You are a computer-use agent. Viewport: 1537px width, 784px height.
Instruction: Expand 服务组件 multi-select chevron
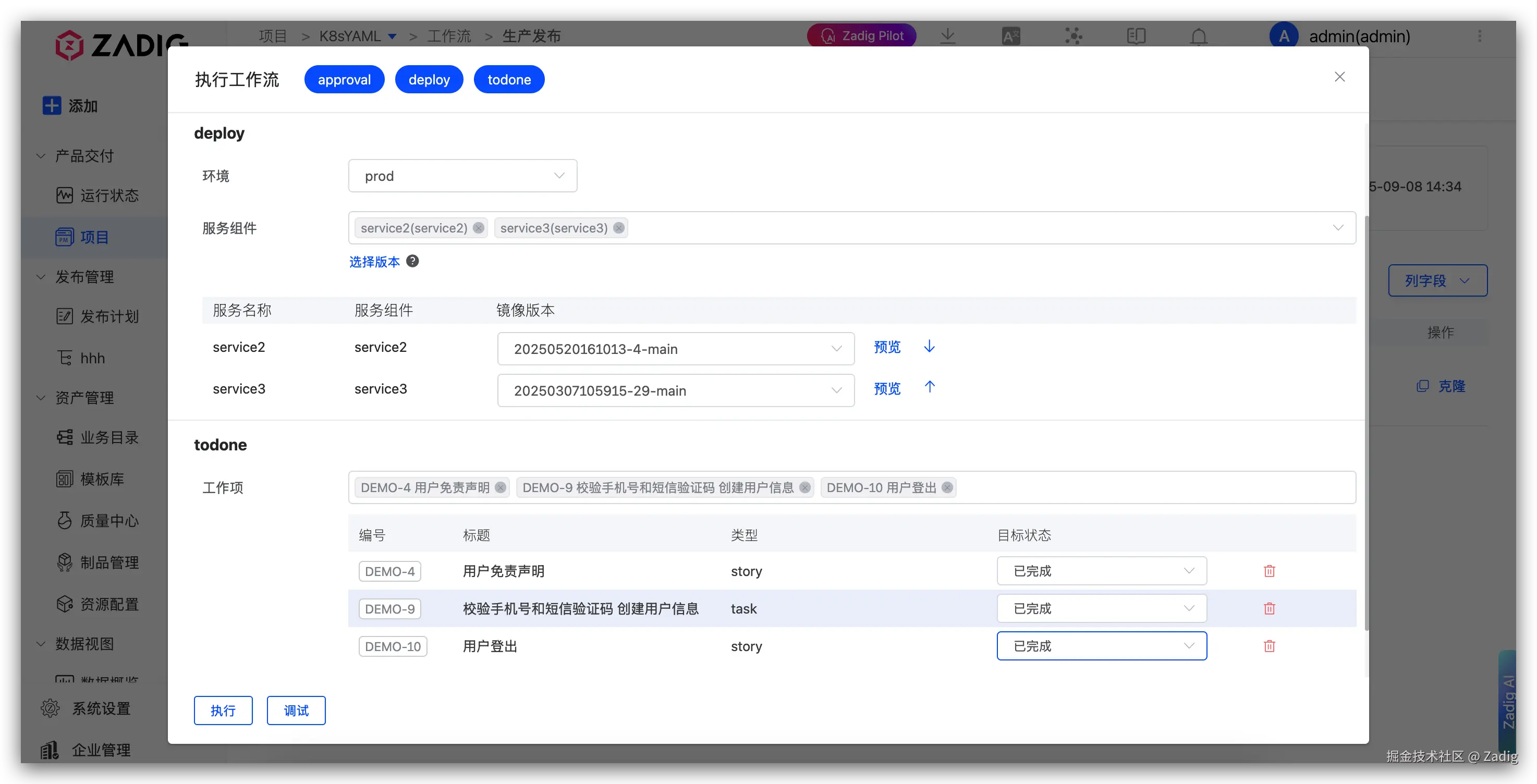1338,228
